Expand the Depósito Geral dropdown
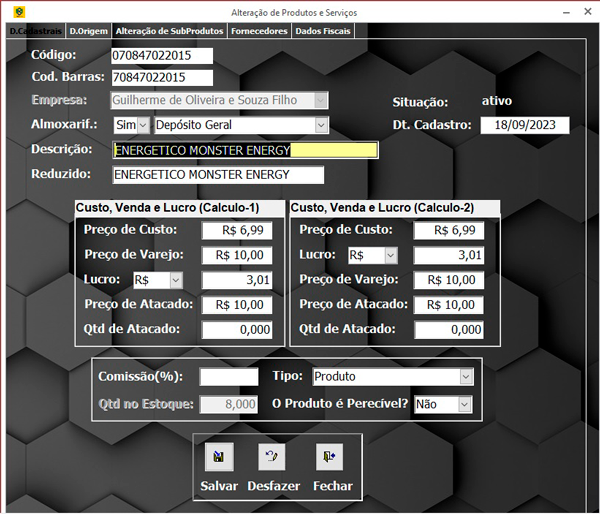Screen dimensions: 600x514 [x=321, y=125]
